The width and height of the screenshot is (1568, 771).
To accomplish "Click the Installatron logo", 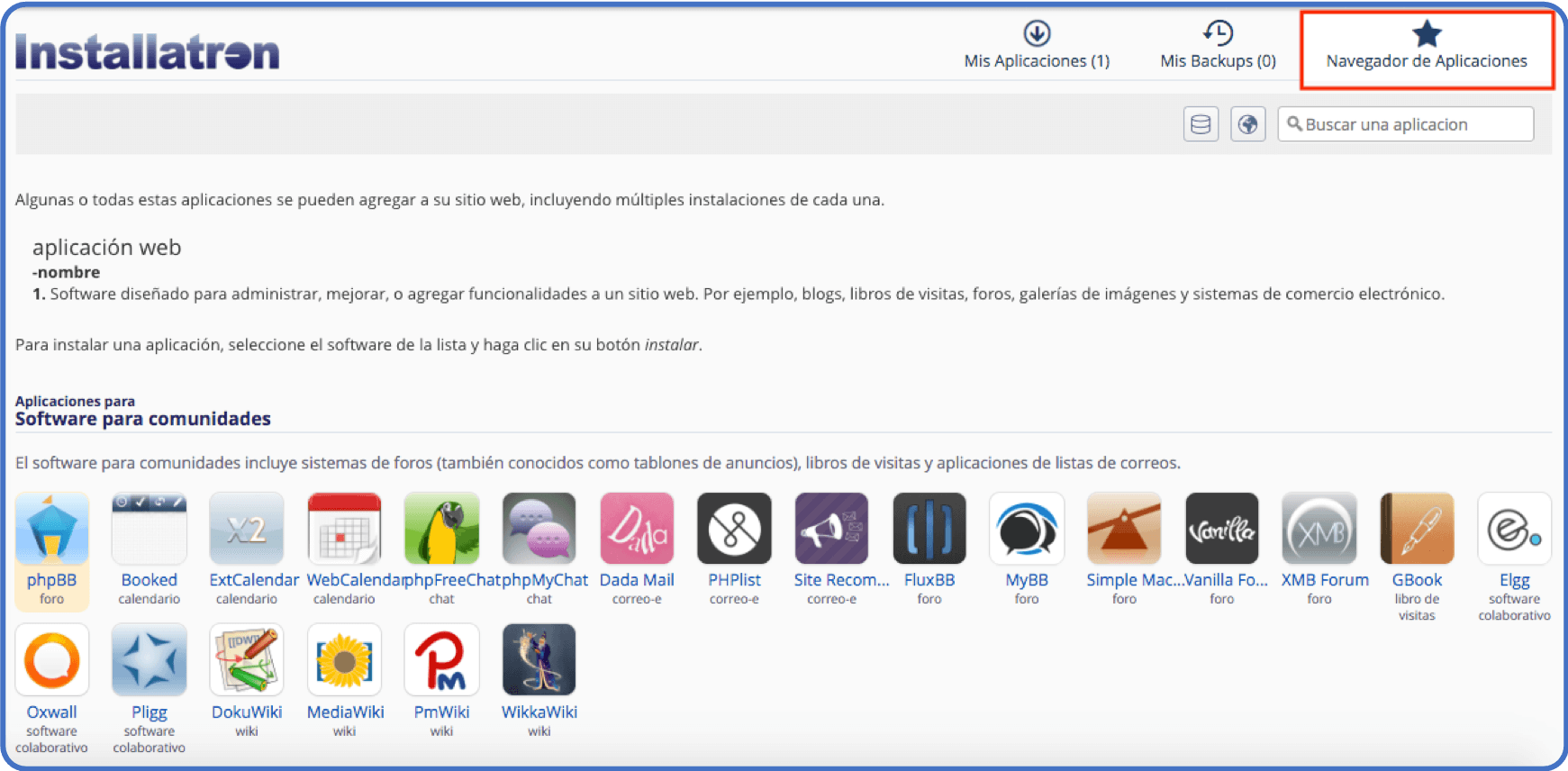I will click(148, 51).
